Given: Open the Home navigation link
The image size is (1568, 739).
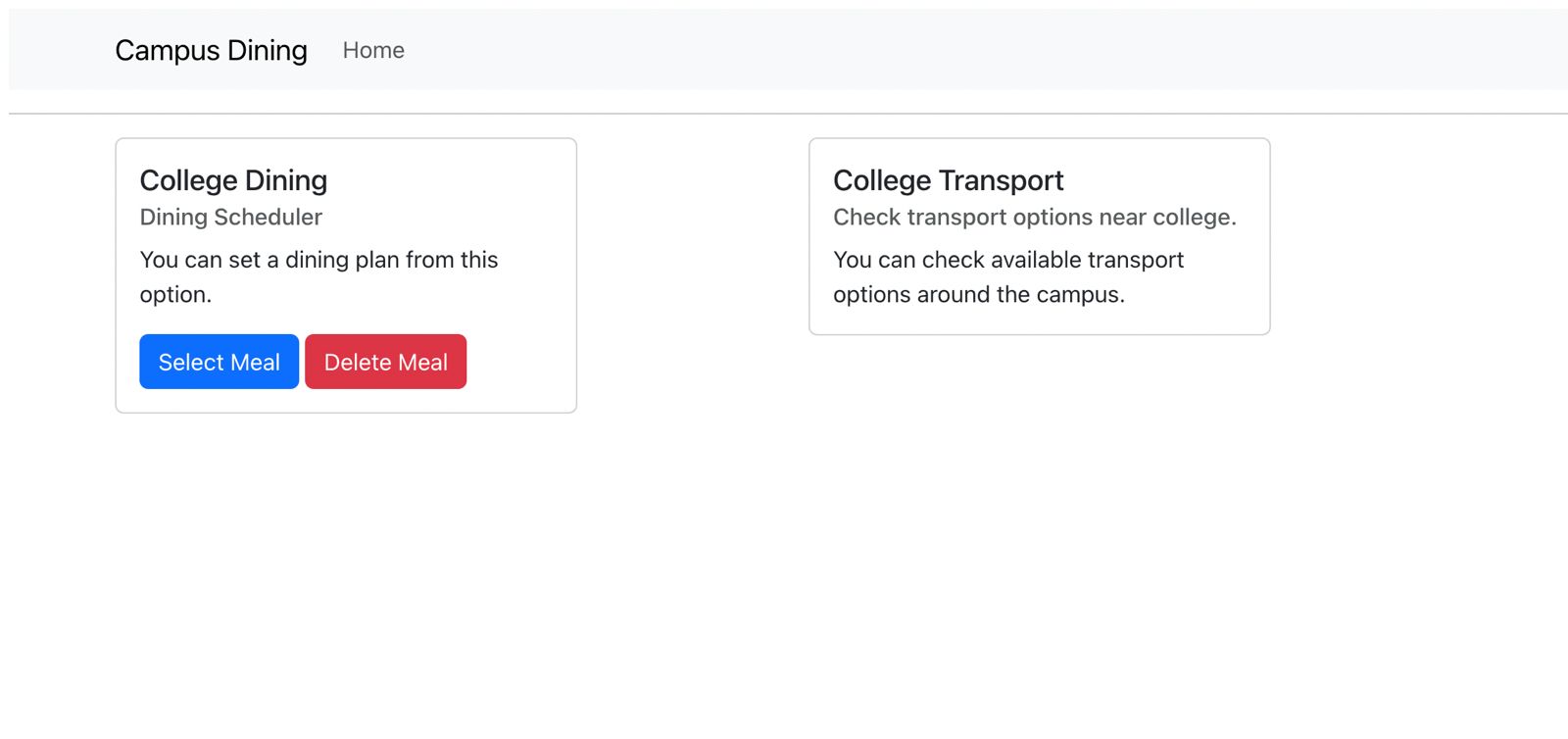Looking at the screenshot, I should coord(373,50).
